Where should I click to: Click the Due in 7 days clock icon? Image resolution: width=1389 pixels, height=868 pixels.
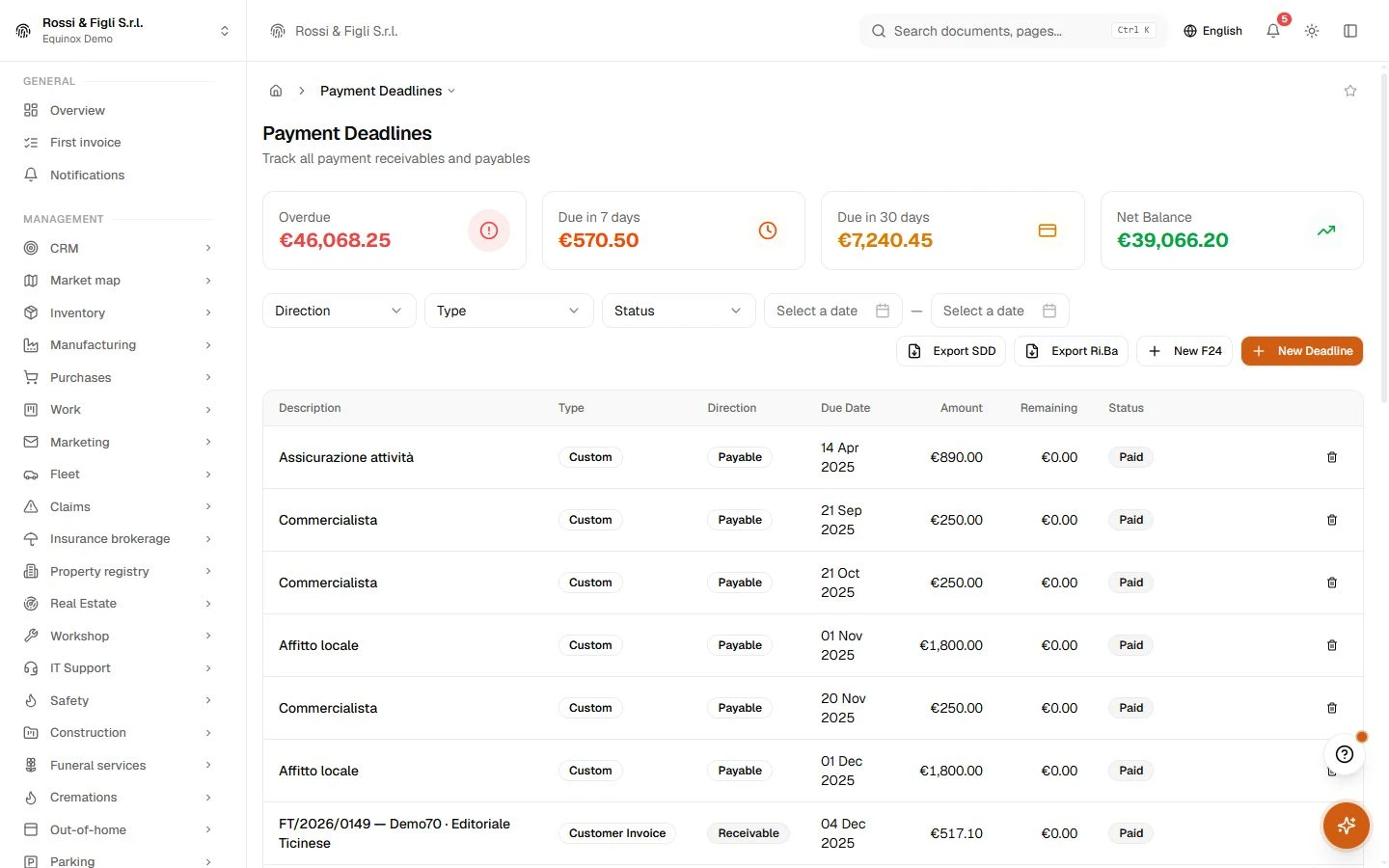(768, 231)
